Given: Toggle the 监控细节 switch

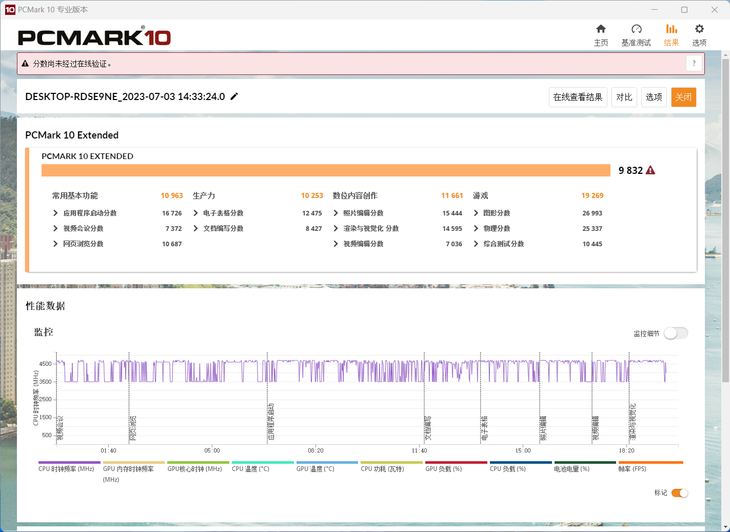Looking at the screenshot, I should coord(676,333).
